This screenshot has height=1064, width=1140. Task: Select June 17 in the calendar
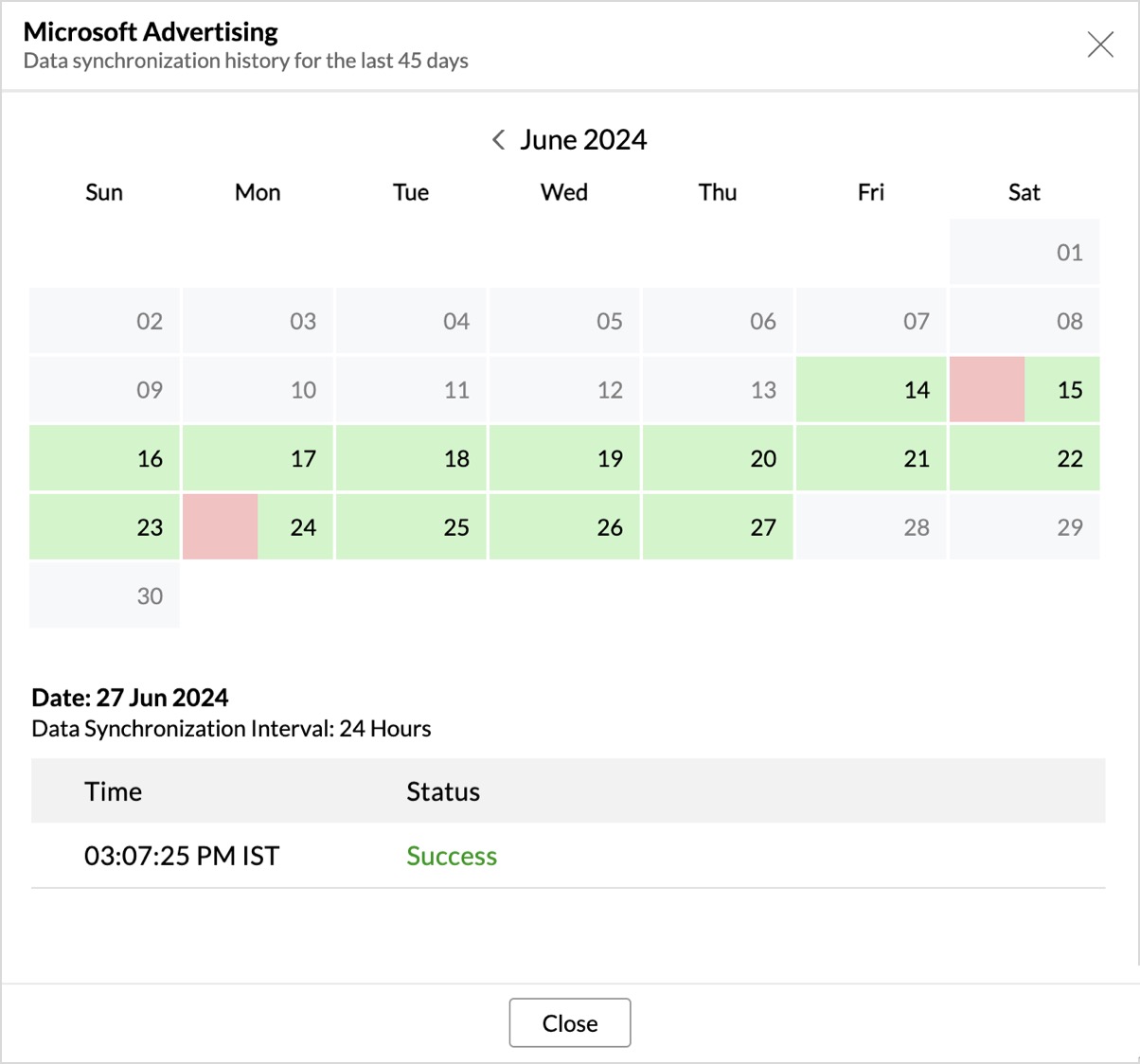(258, 458)
